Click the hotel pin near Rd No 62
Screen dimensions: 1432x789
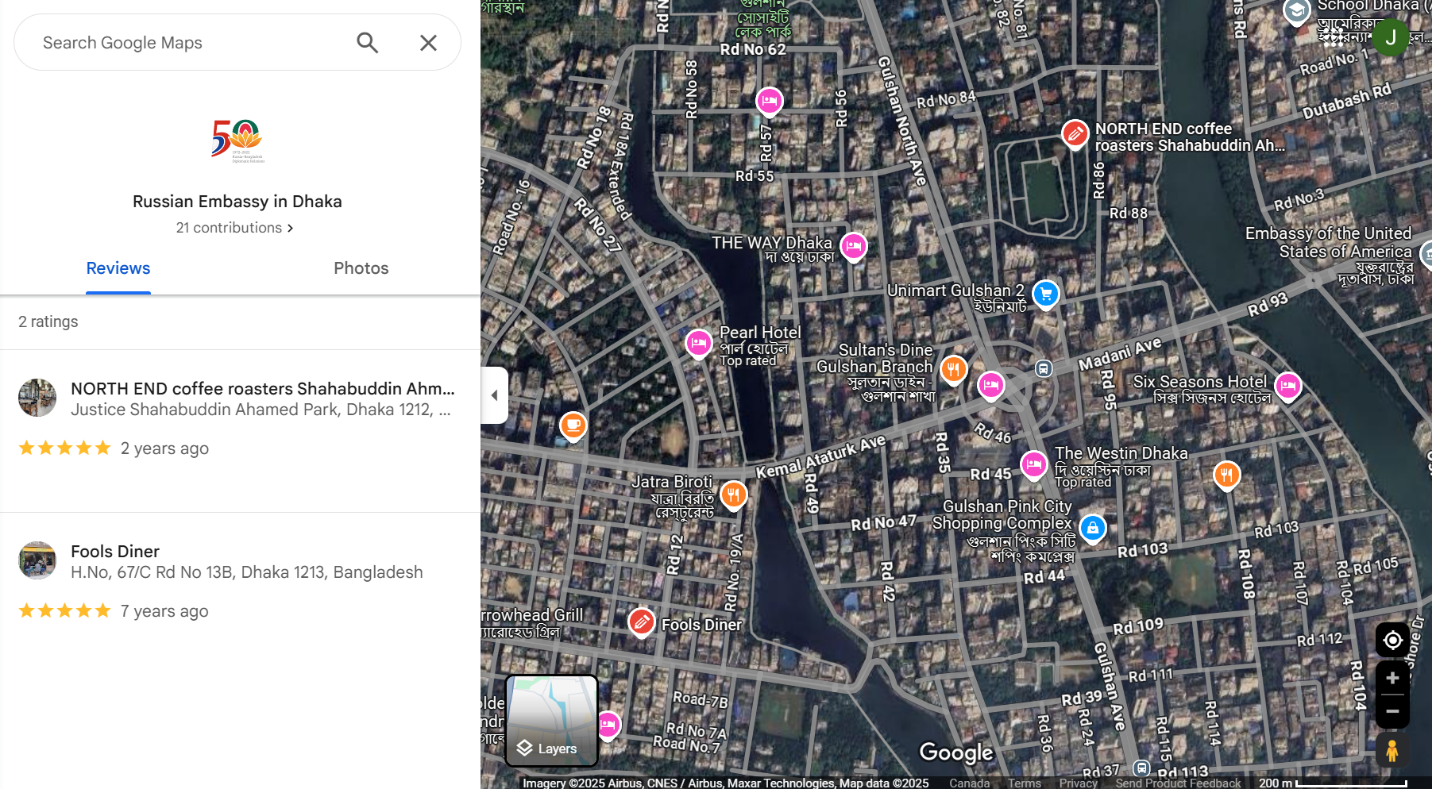point(768,101)
